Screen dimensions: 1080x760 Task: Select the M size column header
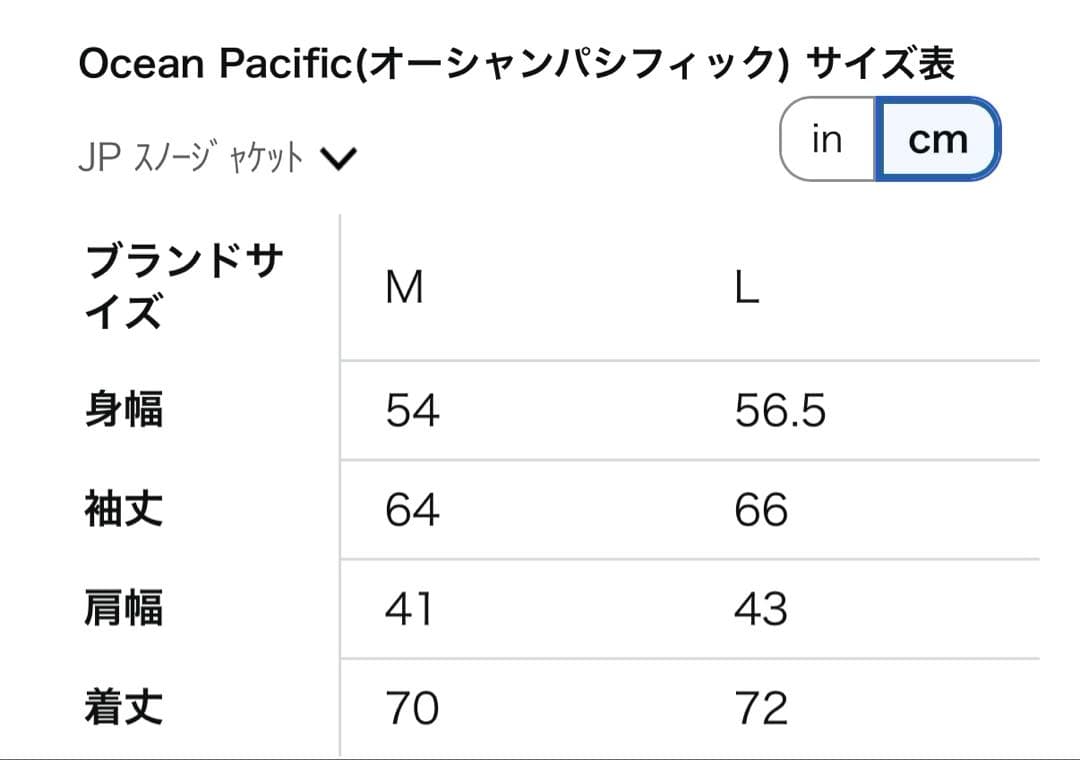point(404,289)
